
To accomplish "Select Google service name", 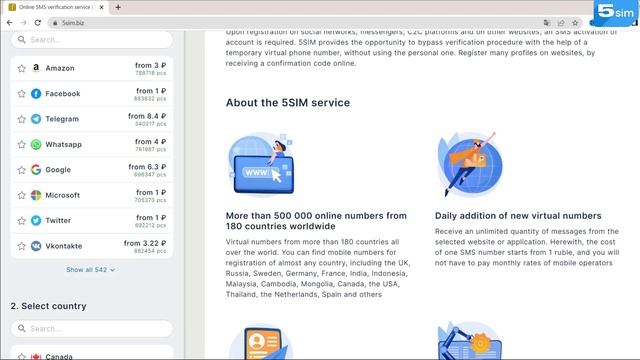I will click(x=58, y=170).
